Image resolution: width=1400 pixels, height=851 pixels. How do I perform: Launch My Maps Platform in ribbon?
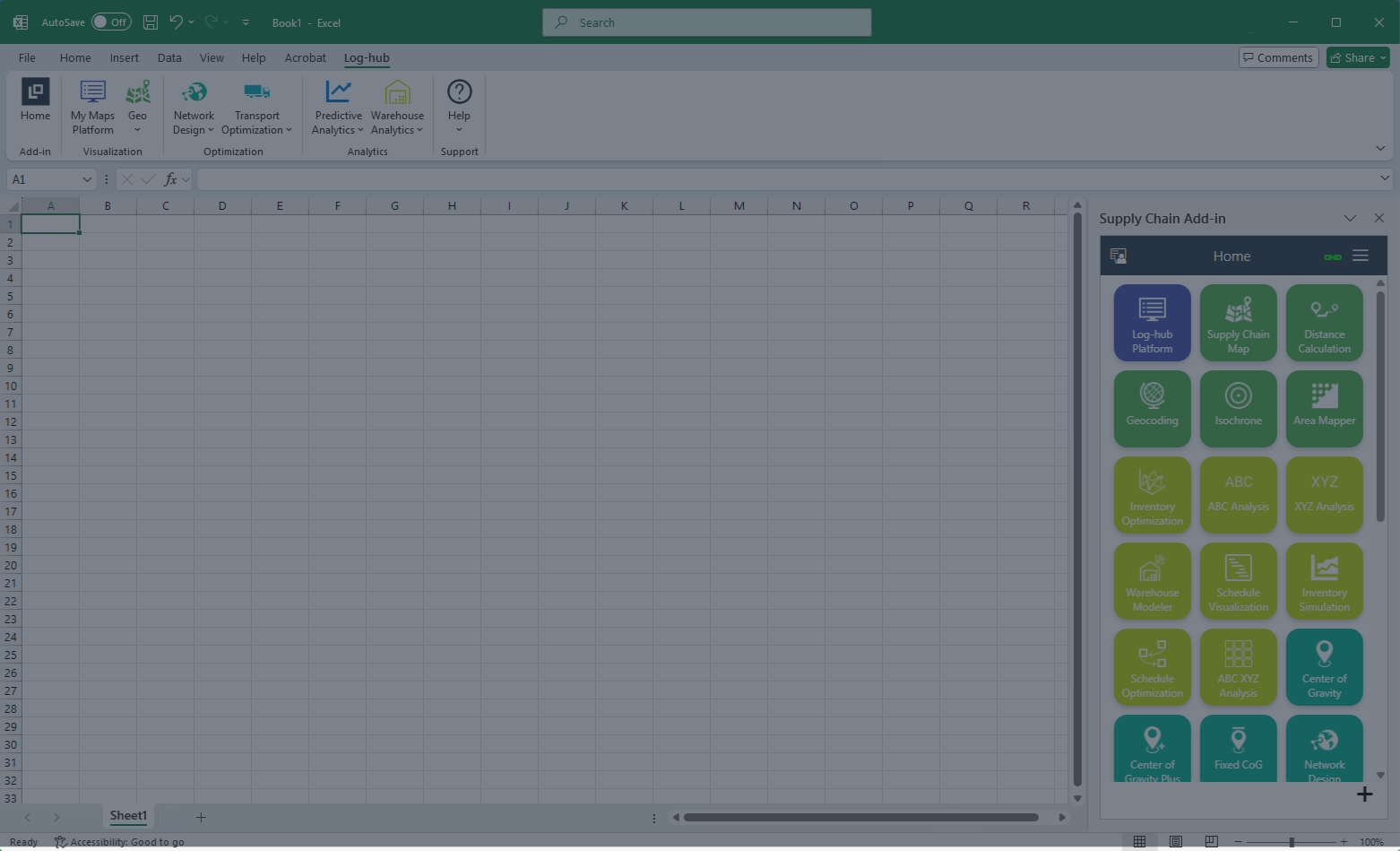click(x=92, y=108)
